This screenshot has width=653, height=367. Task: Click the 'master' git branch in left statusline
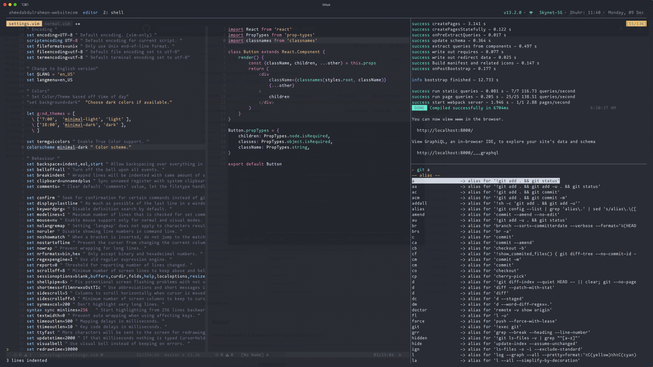click(172, 355)
